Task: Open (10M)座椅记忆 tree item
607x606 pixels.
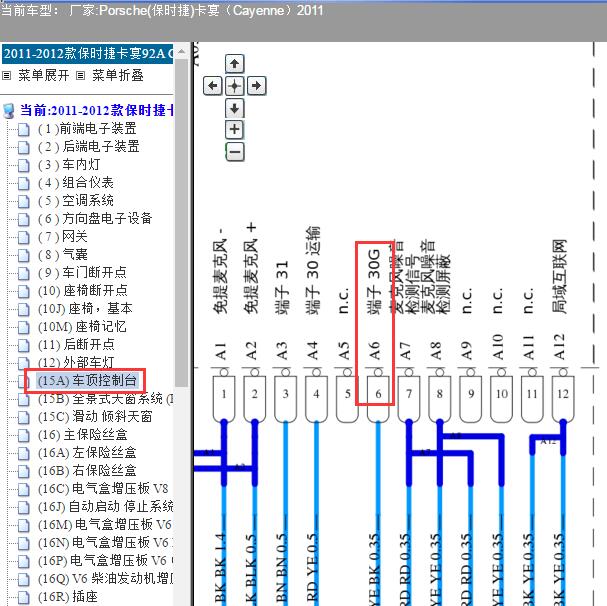Action: click(82, 326)
